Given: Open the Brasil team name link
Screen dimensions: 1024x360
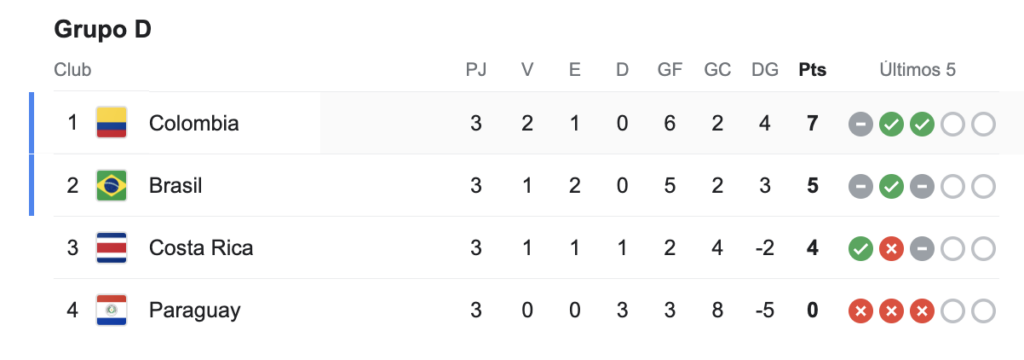Looking at the screenshot, I should [x=176, y=186].
